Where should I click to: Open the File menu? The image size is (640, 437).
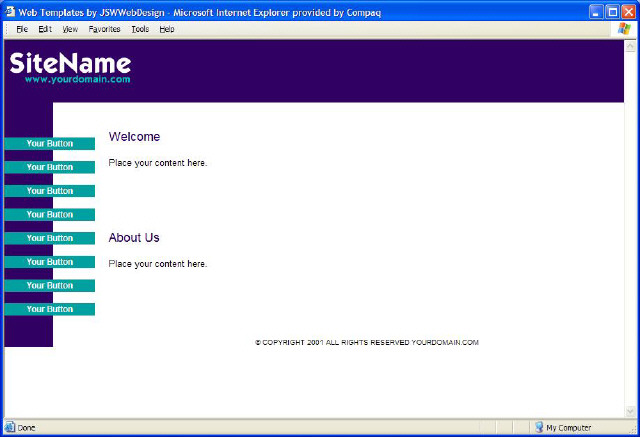pyautogui.click(x=21, y=30)
